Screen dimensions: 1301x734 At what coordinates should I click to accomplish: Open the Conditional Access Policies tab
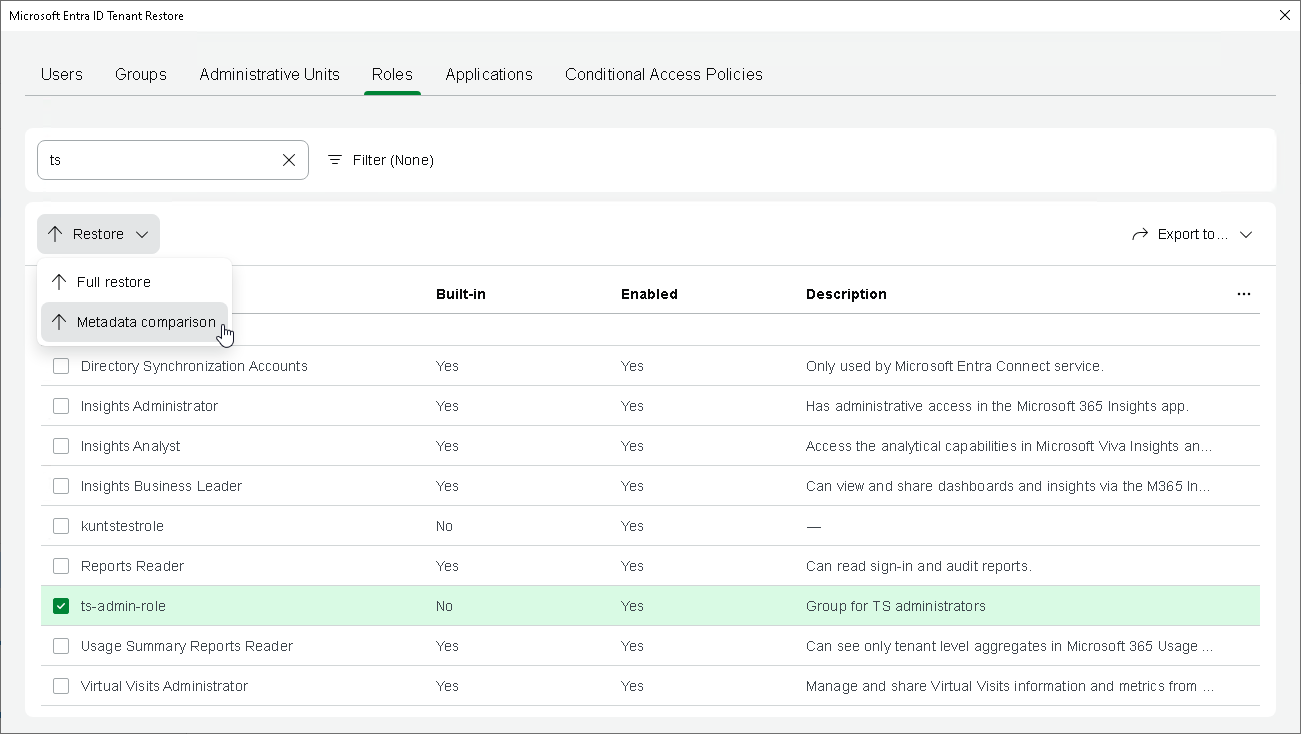[x=663, y=74]
